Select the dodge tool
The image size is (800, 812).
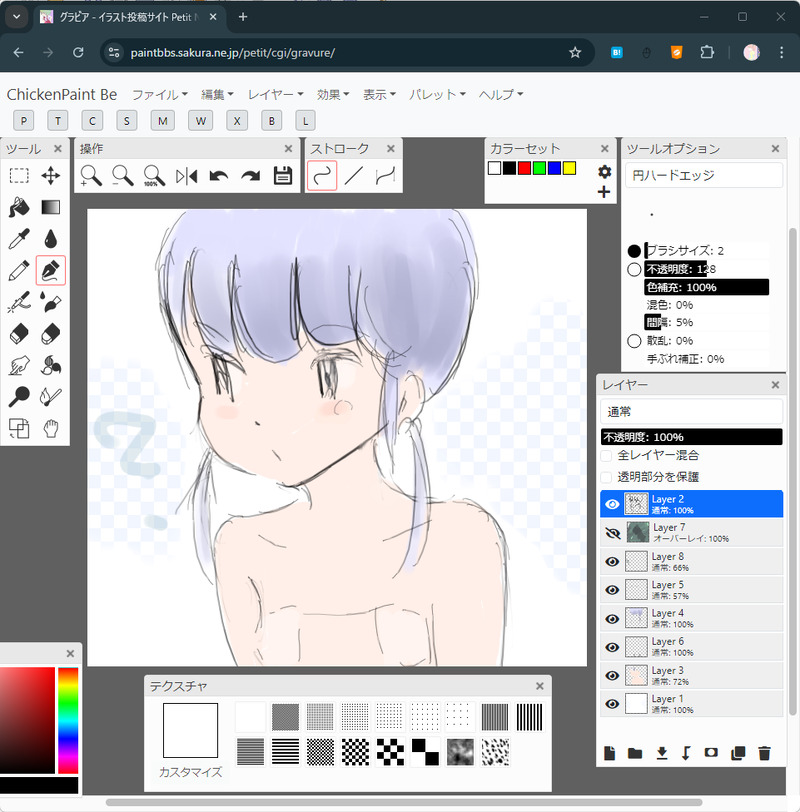pos(19,397)
